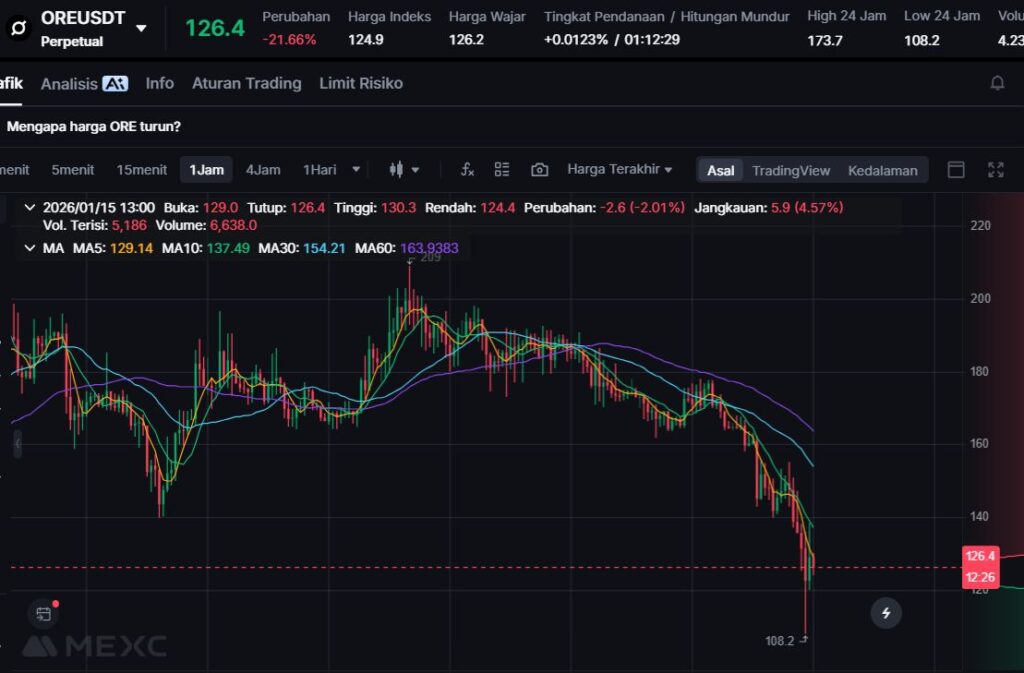Click the 126.4 current price label

coord(214,28)
